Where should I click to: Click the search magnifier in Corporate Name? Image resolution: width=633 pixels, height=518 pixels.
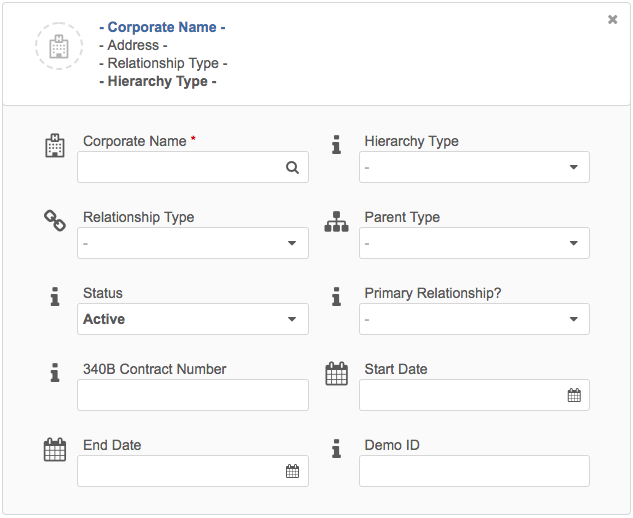pos(292,167)
